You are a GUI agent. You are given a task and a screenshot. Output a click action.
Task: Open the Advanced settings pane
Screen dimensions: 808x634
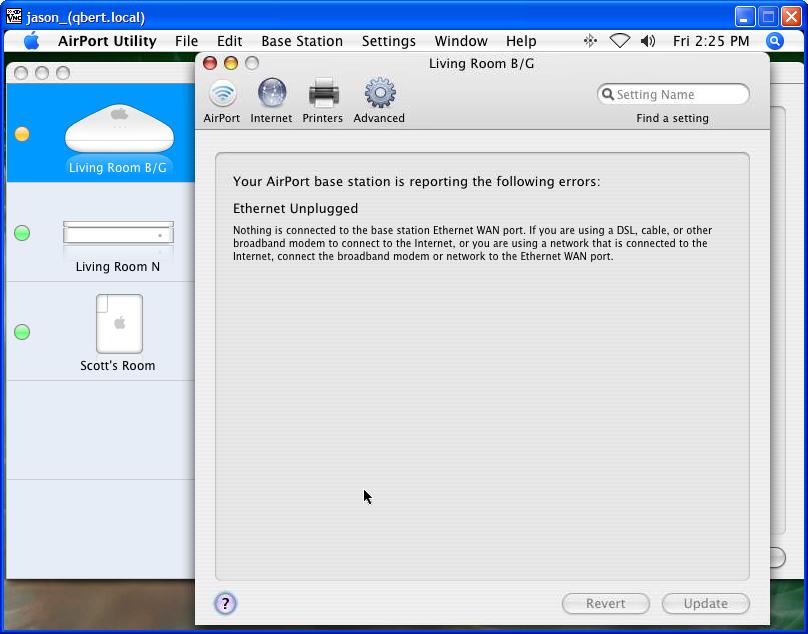[x=379, y=101]
